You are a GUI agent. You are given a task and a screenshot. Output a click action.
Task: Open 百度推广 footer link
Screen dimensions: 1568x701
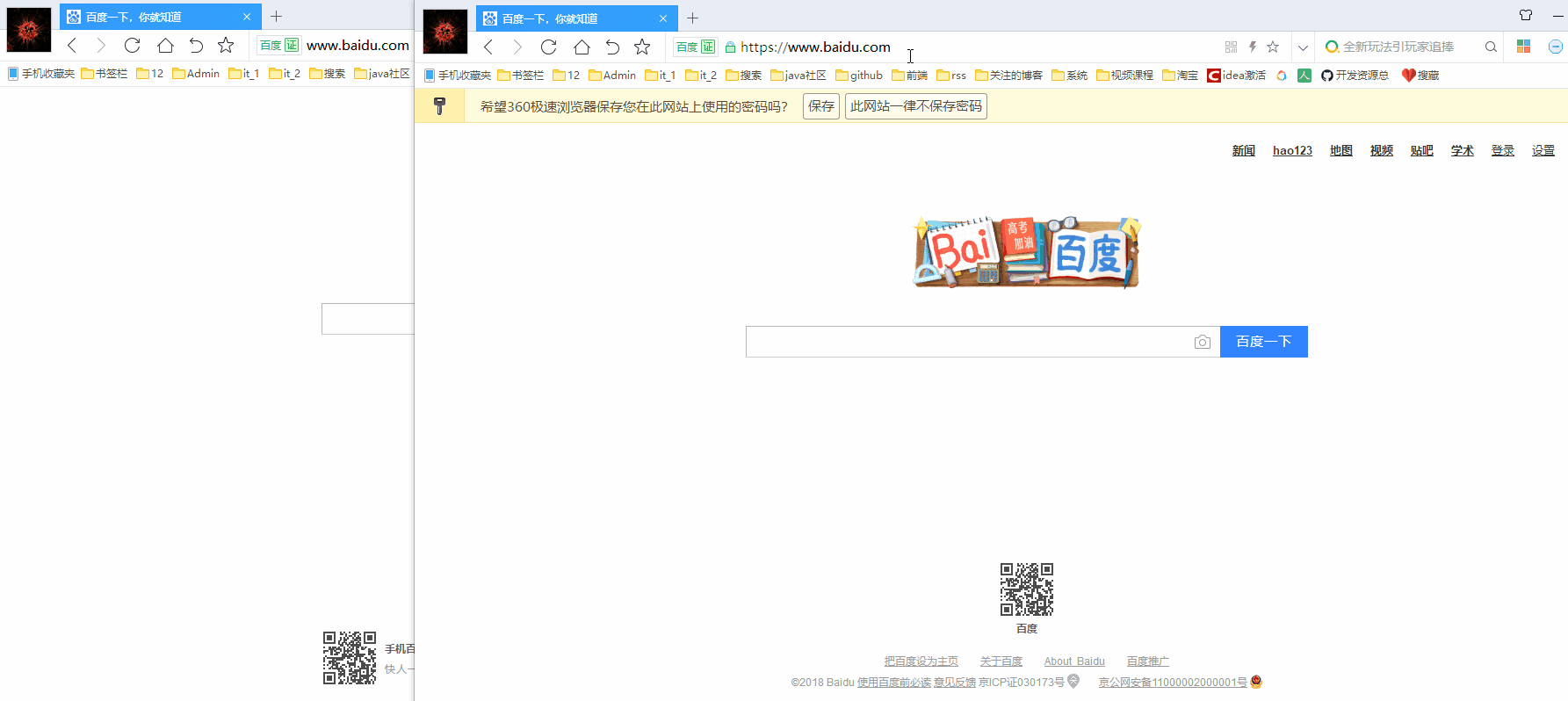point(1148,661)
